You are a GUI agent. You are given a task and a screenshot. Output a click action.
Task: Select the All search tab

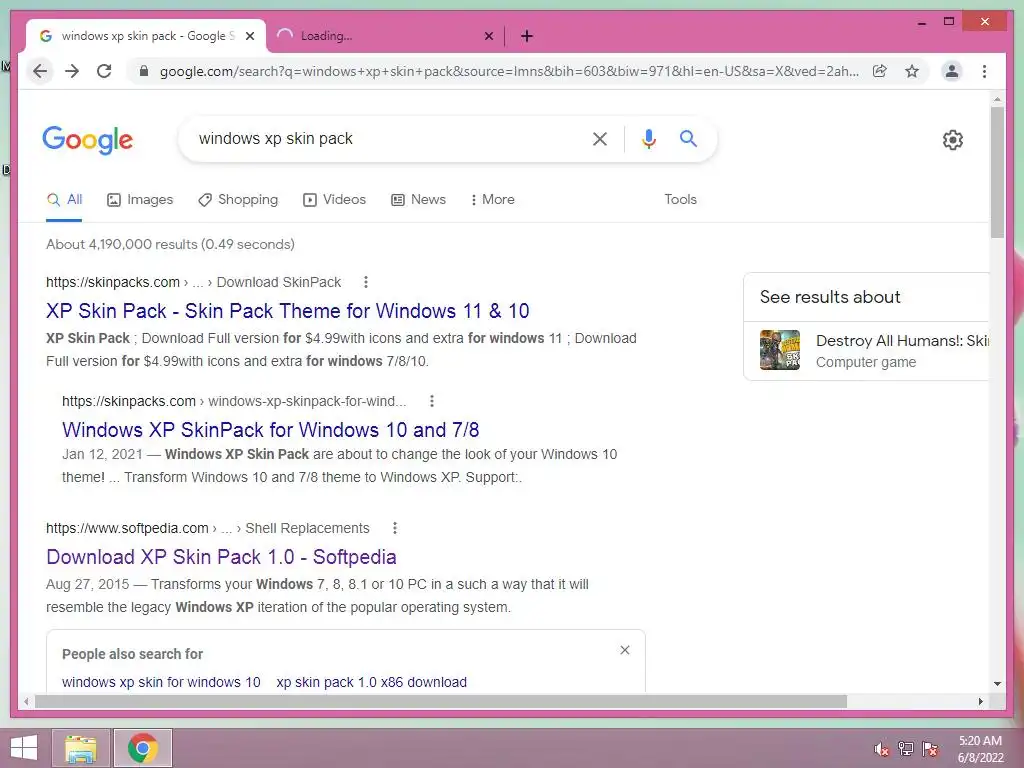(64, 200)
